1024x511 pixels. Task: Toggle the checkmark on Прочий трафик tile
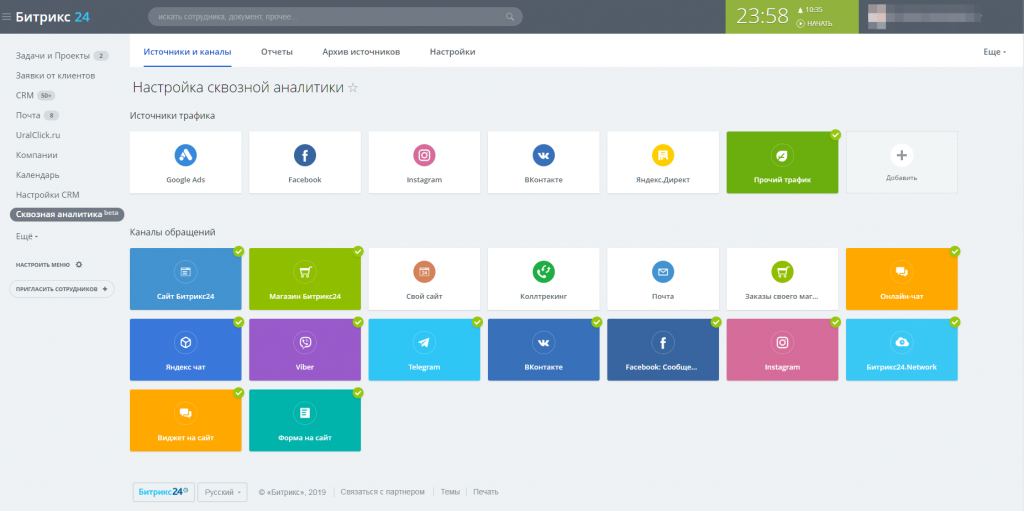[835, 135]
